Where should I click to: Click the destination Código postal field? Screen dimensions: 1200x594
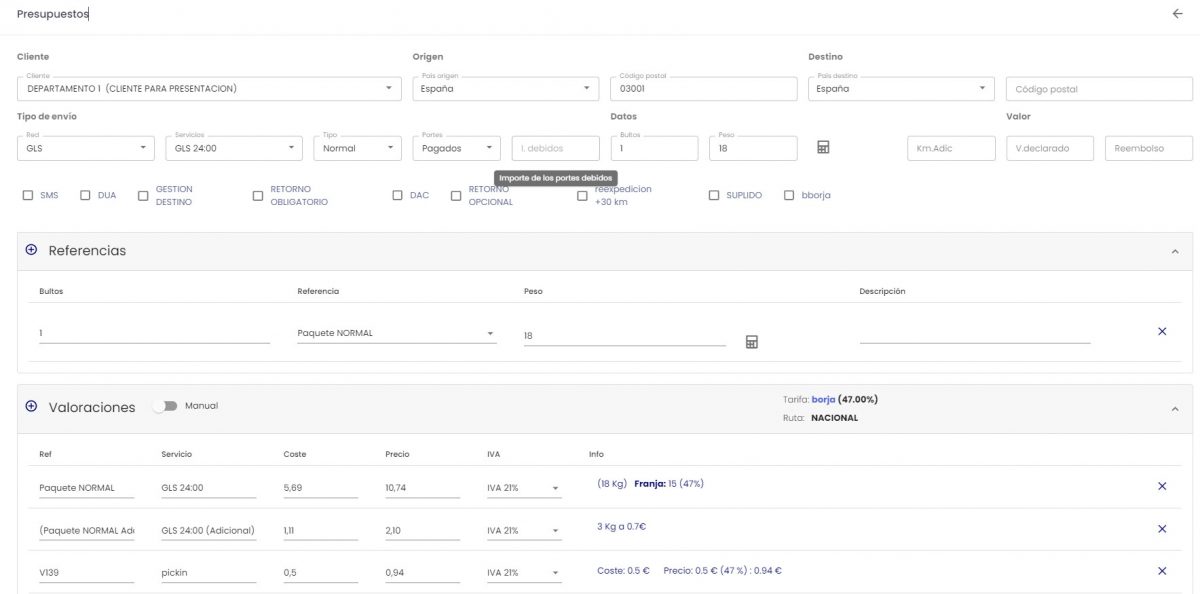click(x=1098, y=89)
